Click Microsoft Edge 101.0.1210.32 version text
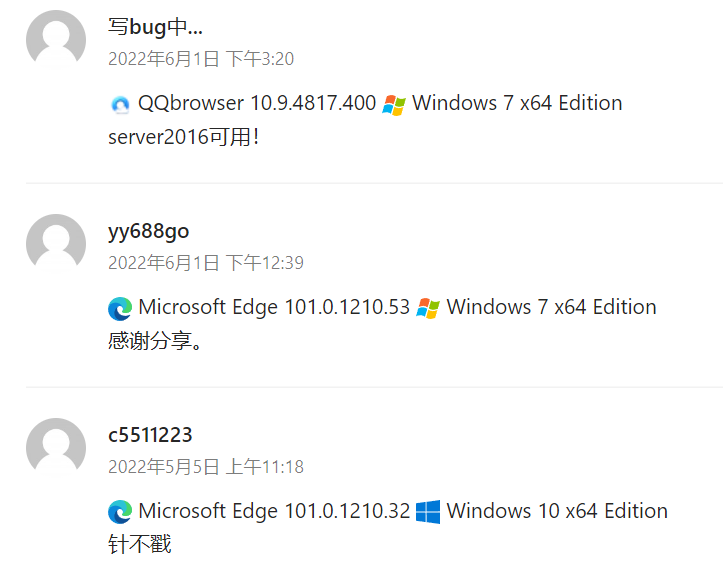The height and width of the screenshot is (577, 723). coord(274,511)
